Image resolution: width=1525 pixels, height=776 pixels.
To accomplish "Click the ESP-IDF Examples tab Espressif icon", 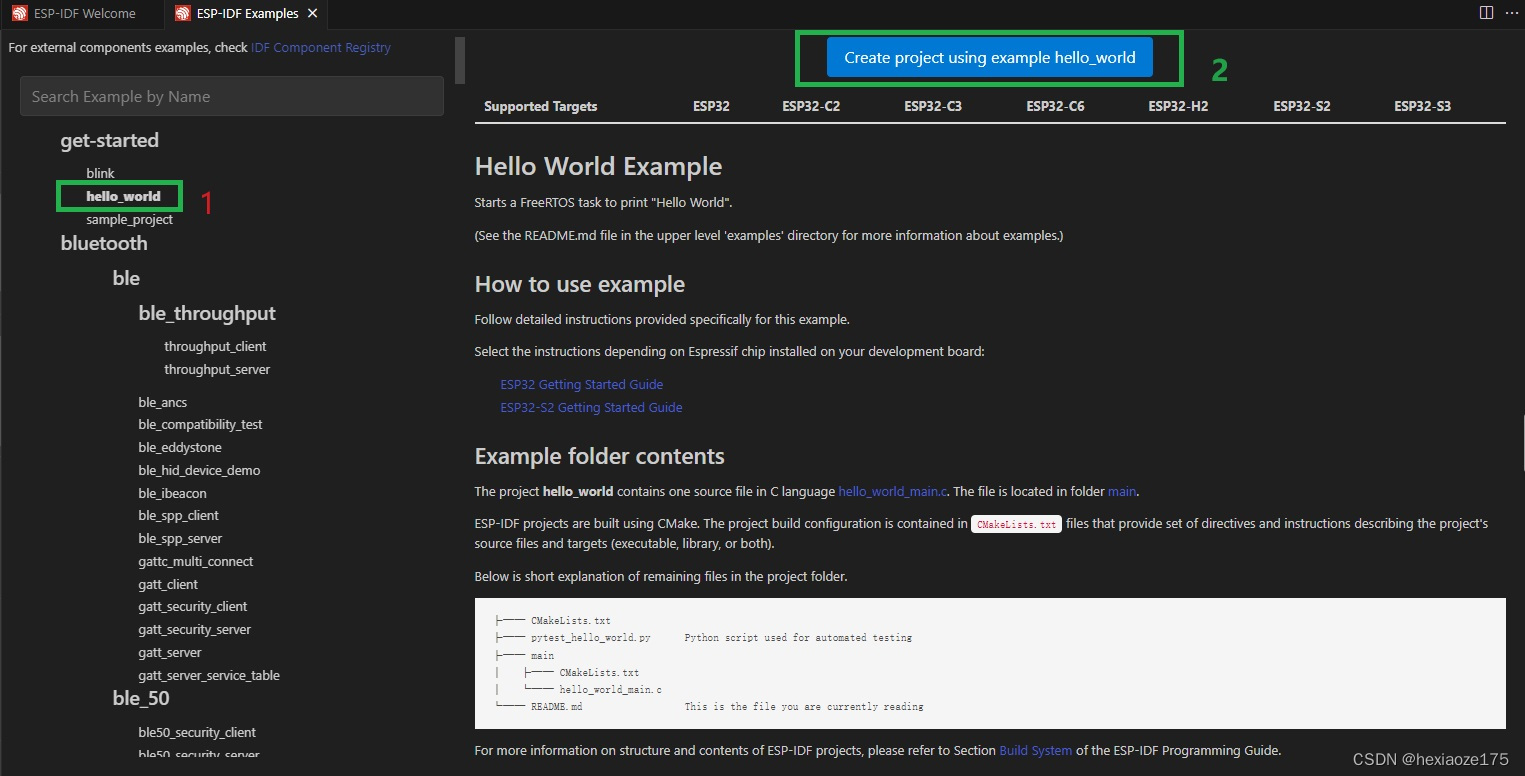I will 181,14.
